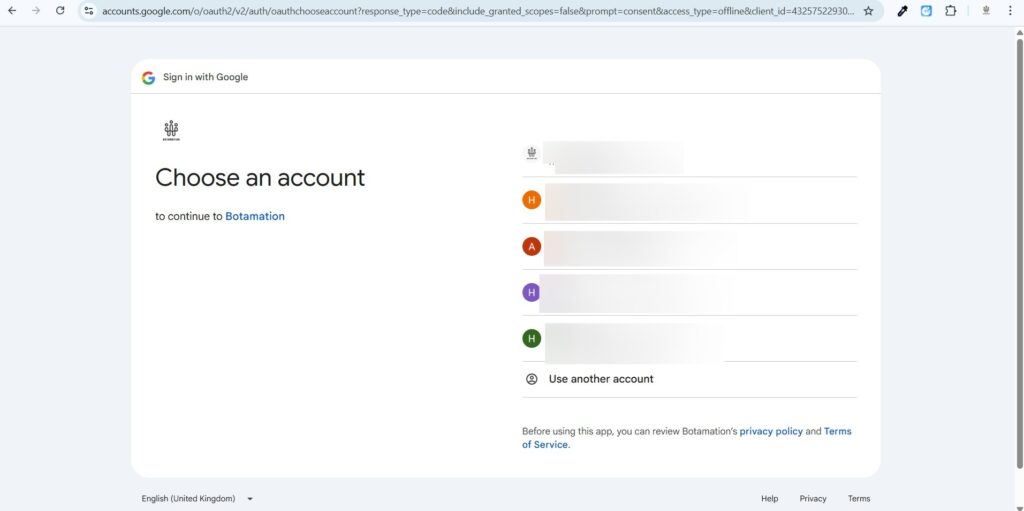Open Botamation's privacy policy link
This screenshot has height=511, width=1024.
coord(771,431)
